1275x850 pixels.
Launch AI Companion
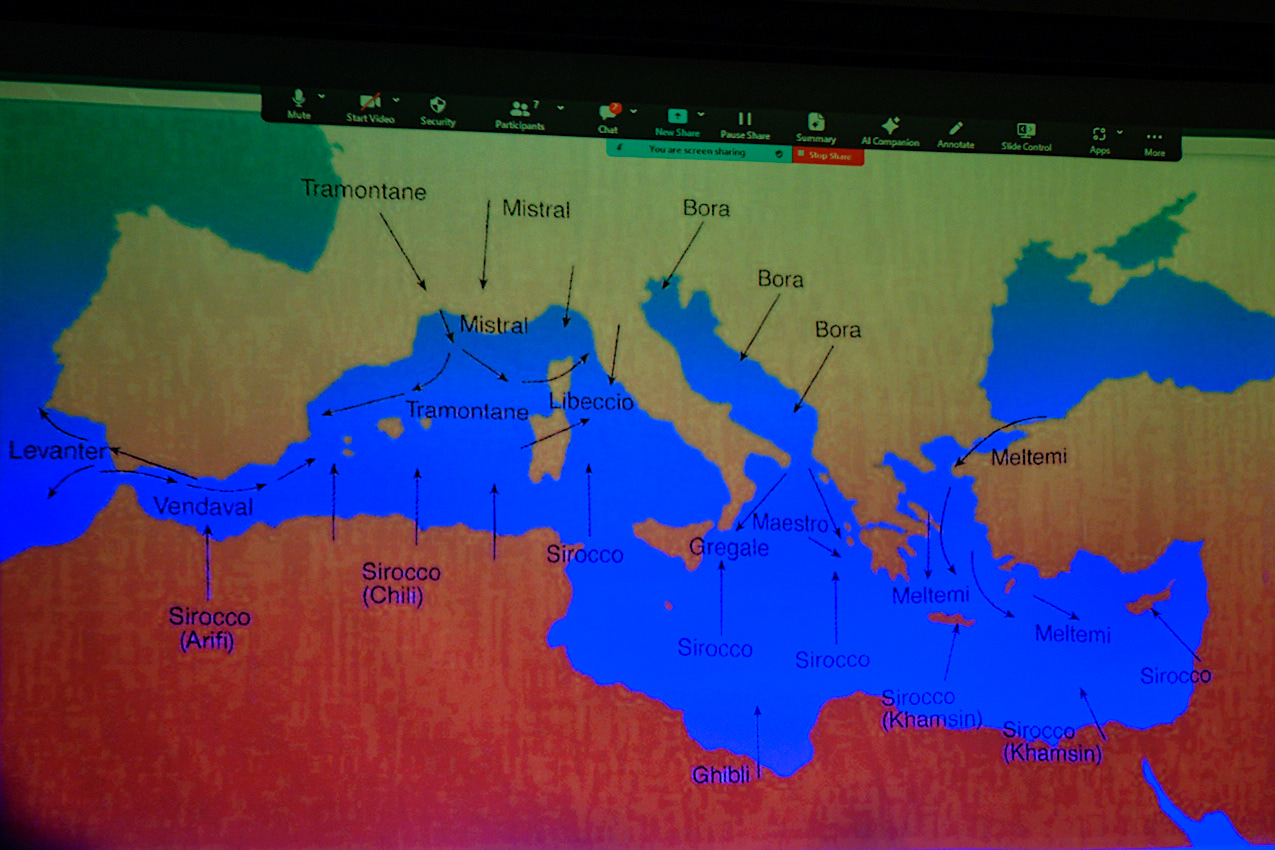[x=890, y=131]
